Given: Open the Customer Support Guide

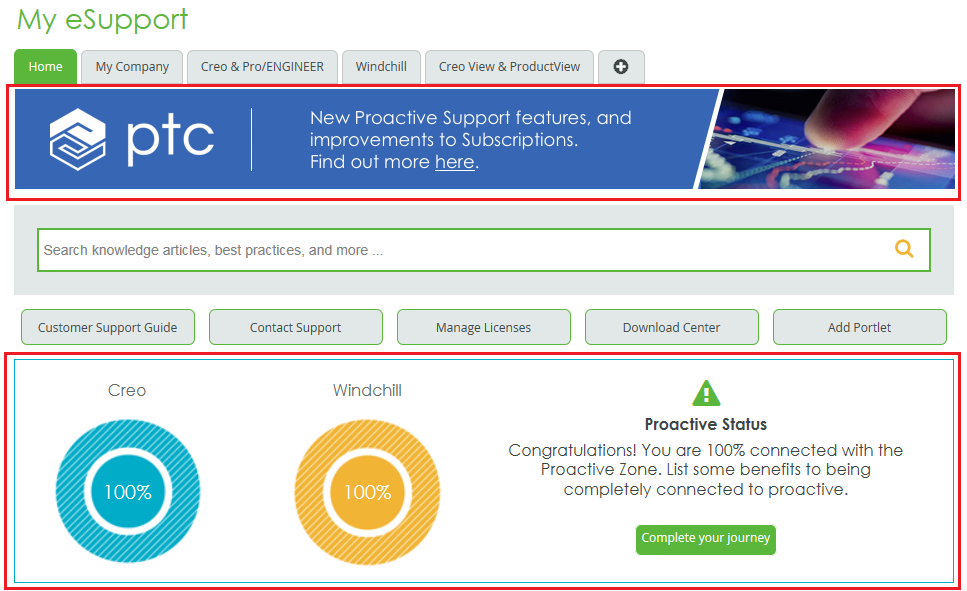Looking at the screenshot, I should (x=108, y=327).
